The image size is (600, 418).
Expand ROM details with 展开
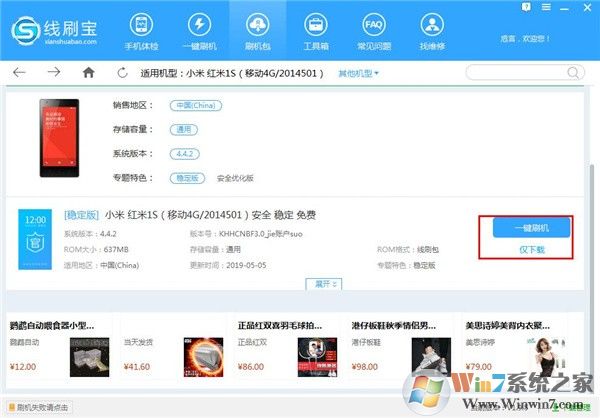[x=324, y=284]
